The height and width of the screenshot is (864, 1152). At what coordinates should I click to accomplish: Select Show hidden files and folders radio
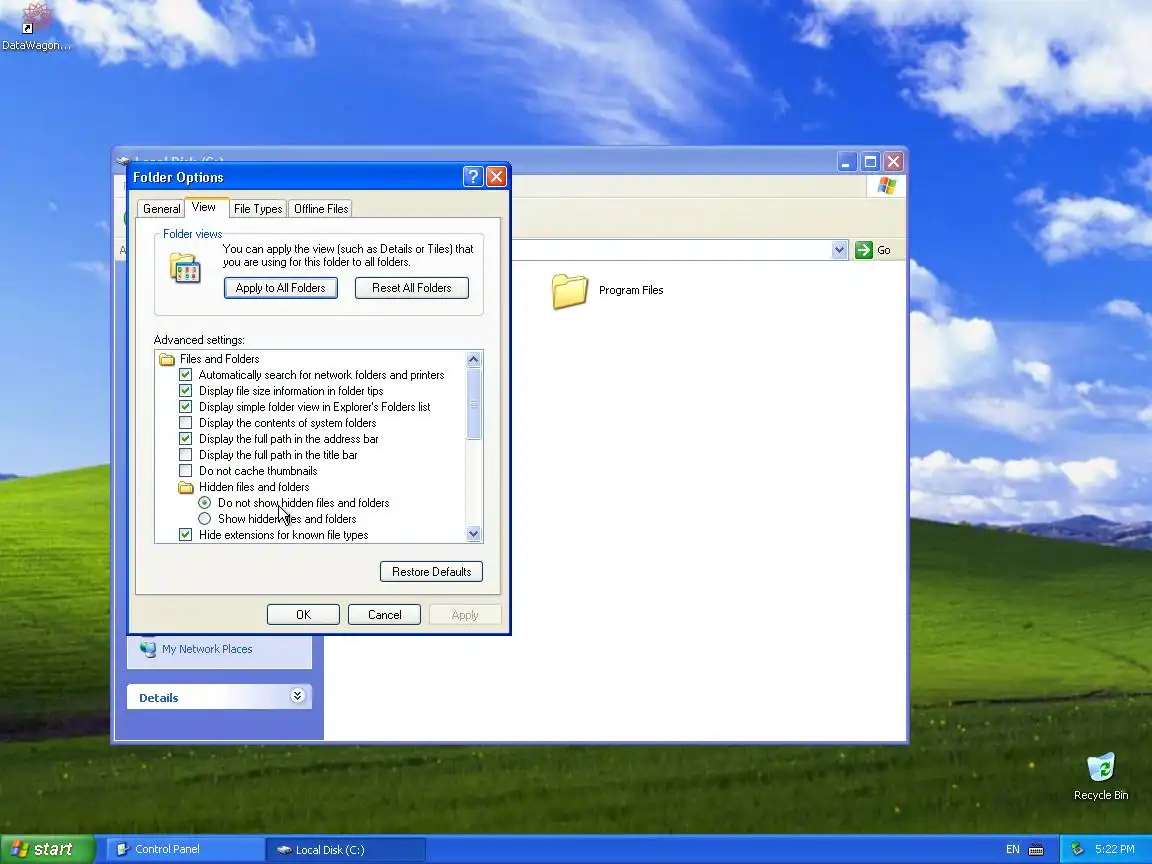(x=205, y=519)
